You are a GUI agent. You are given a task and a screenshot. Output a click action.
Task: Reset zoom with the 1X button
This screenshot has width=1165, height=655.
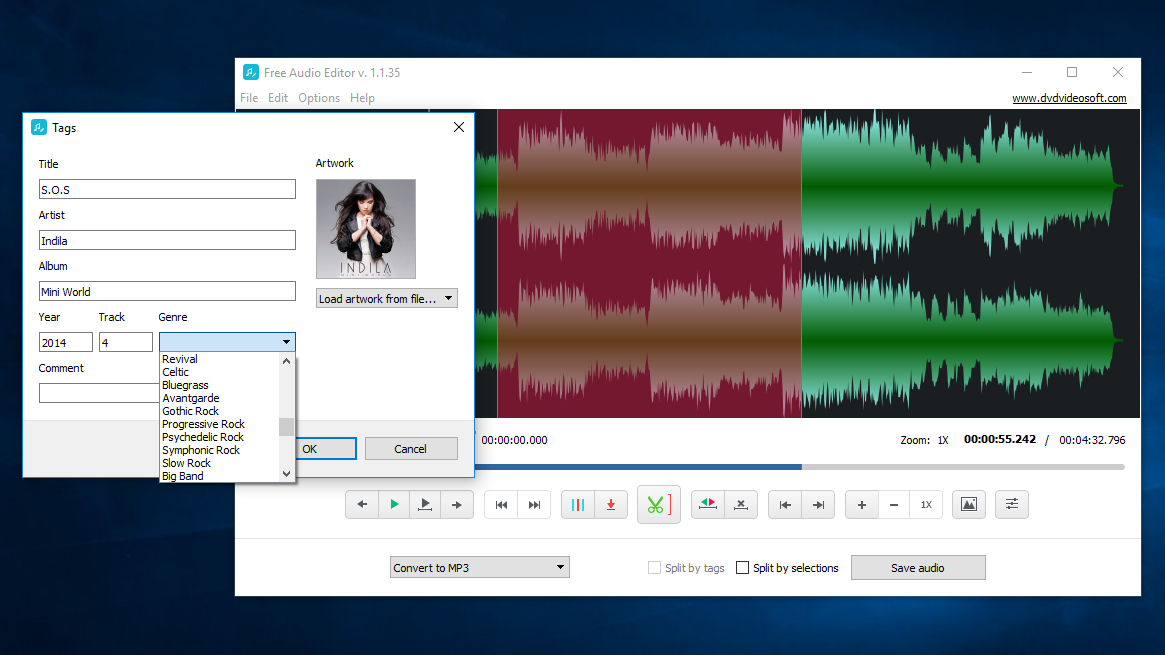[926, 505]
